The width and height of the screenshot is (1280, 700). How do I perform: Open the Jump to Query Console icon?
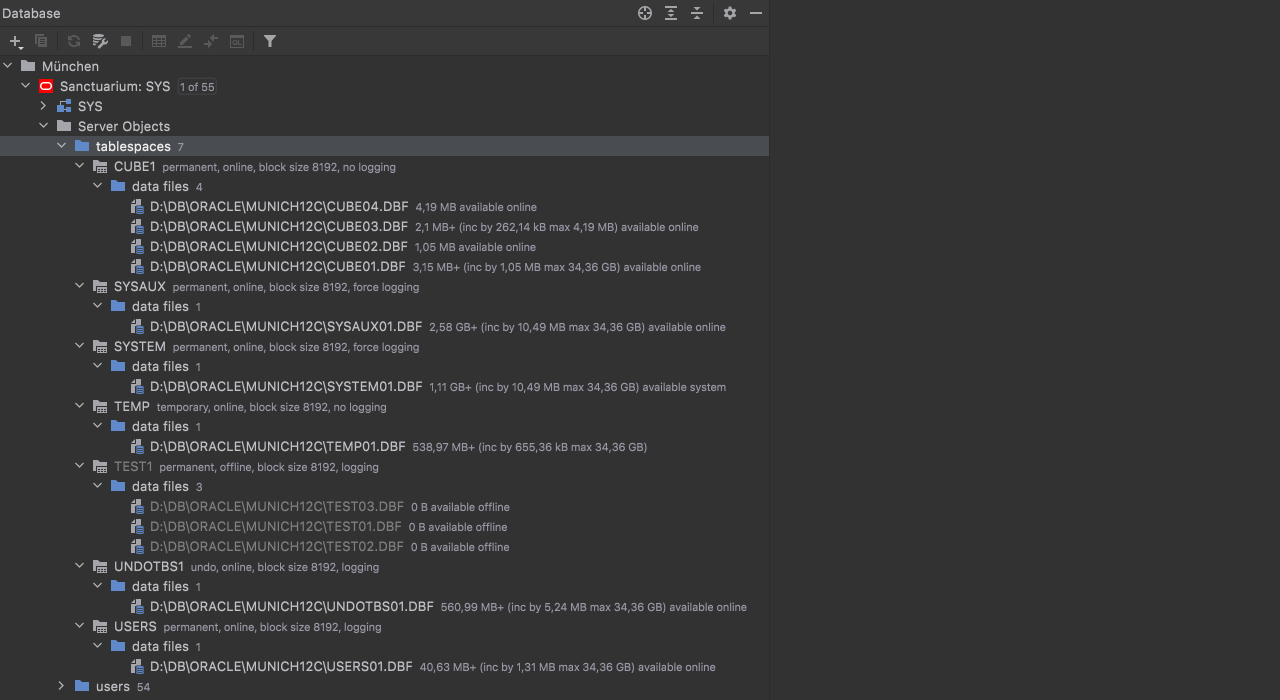[x=237, y=41]
